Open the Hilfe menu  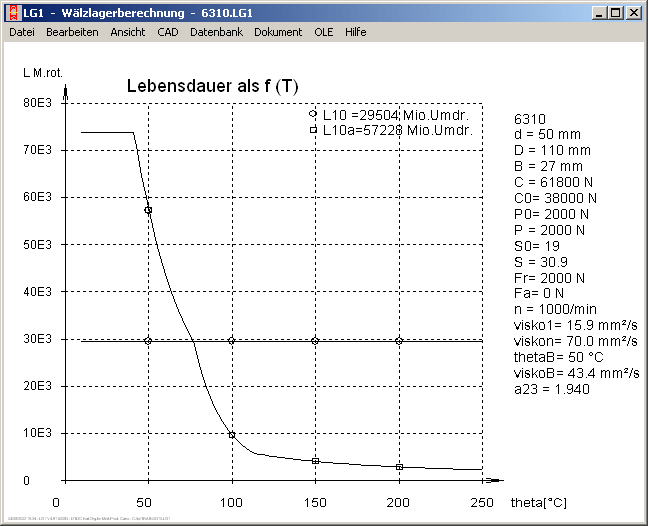tap(355, 32)
